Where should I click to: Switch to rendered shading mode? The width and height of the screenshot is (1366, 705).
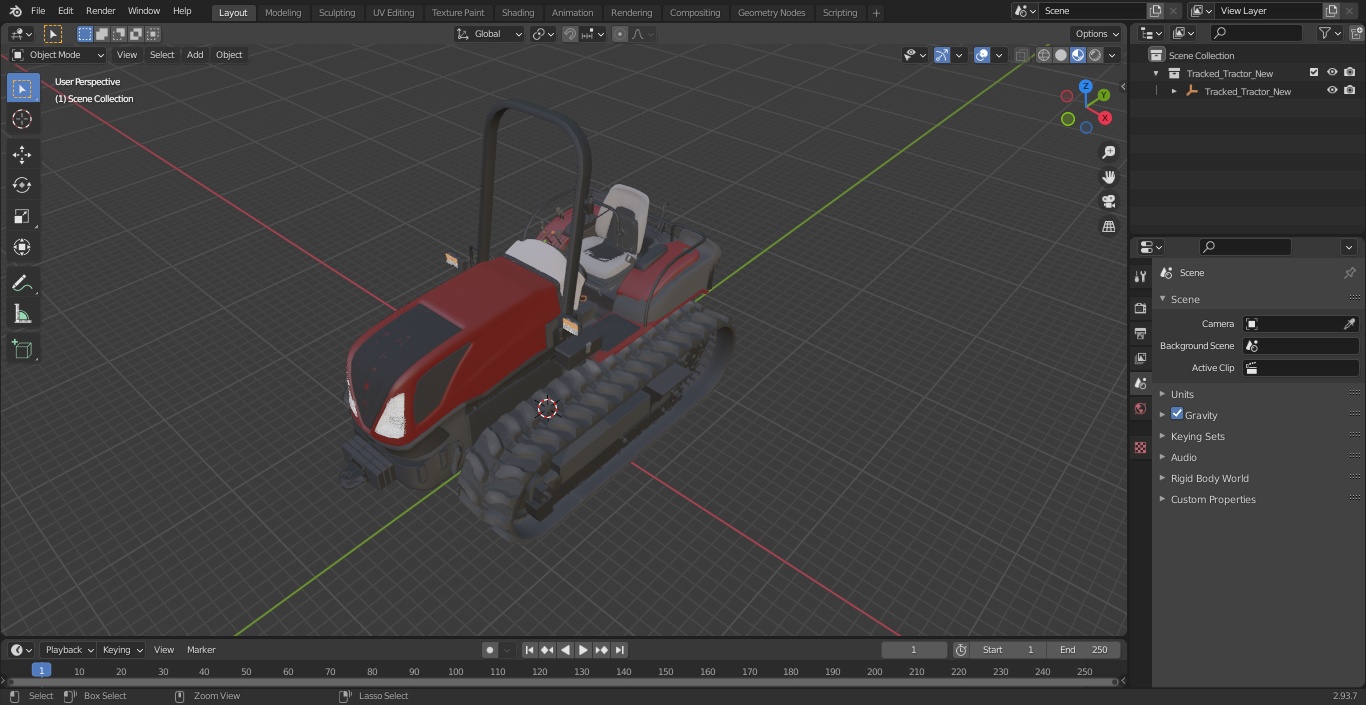click(1095, 55)
